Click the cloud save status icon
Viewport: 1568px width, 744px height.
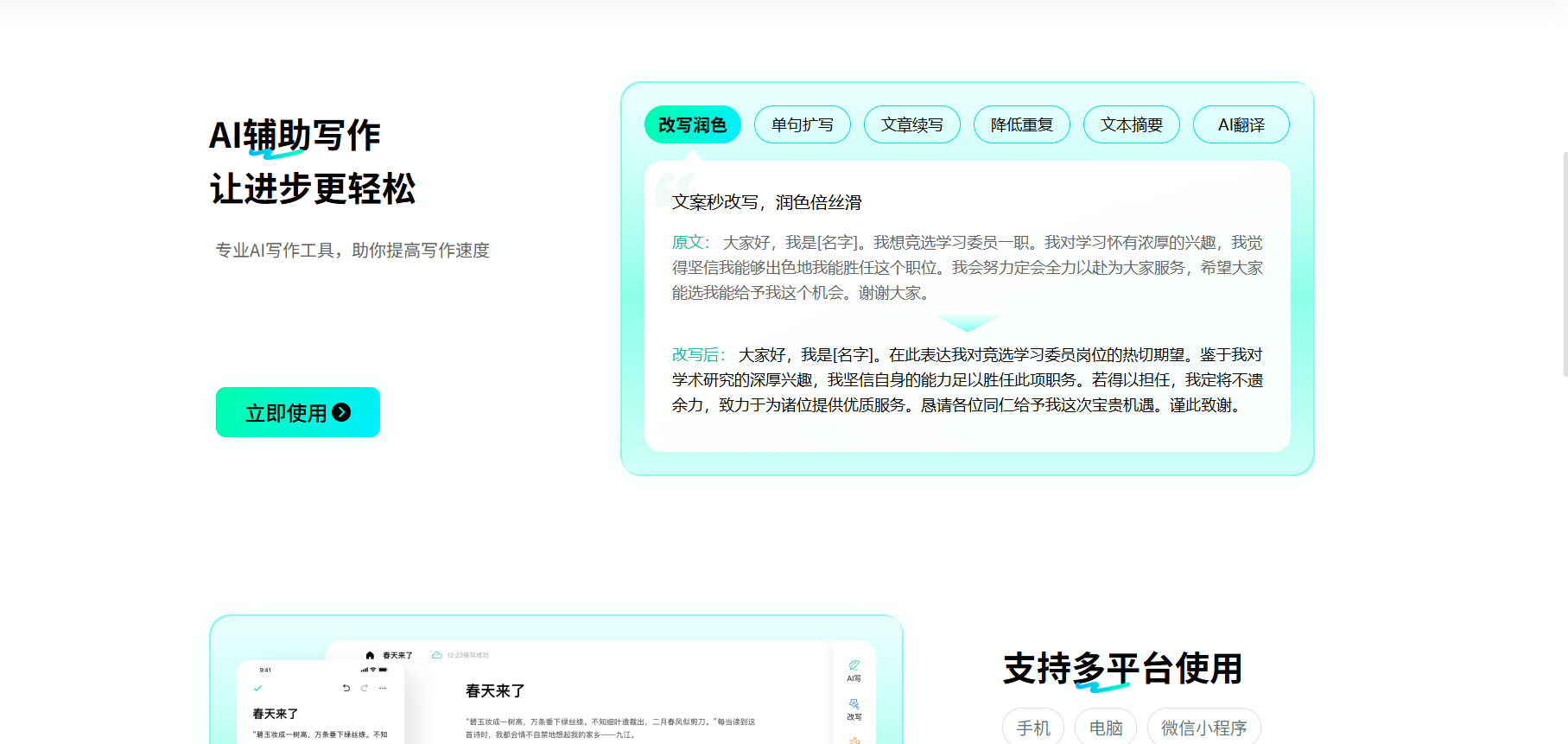436,655
